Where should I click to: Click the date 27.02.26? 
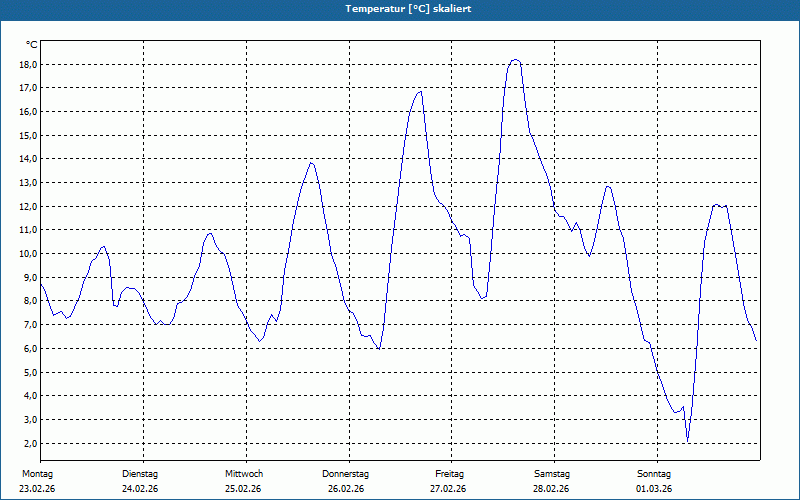click(448, 489)
